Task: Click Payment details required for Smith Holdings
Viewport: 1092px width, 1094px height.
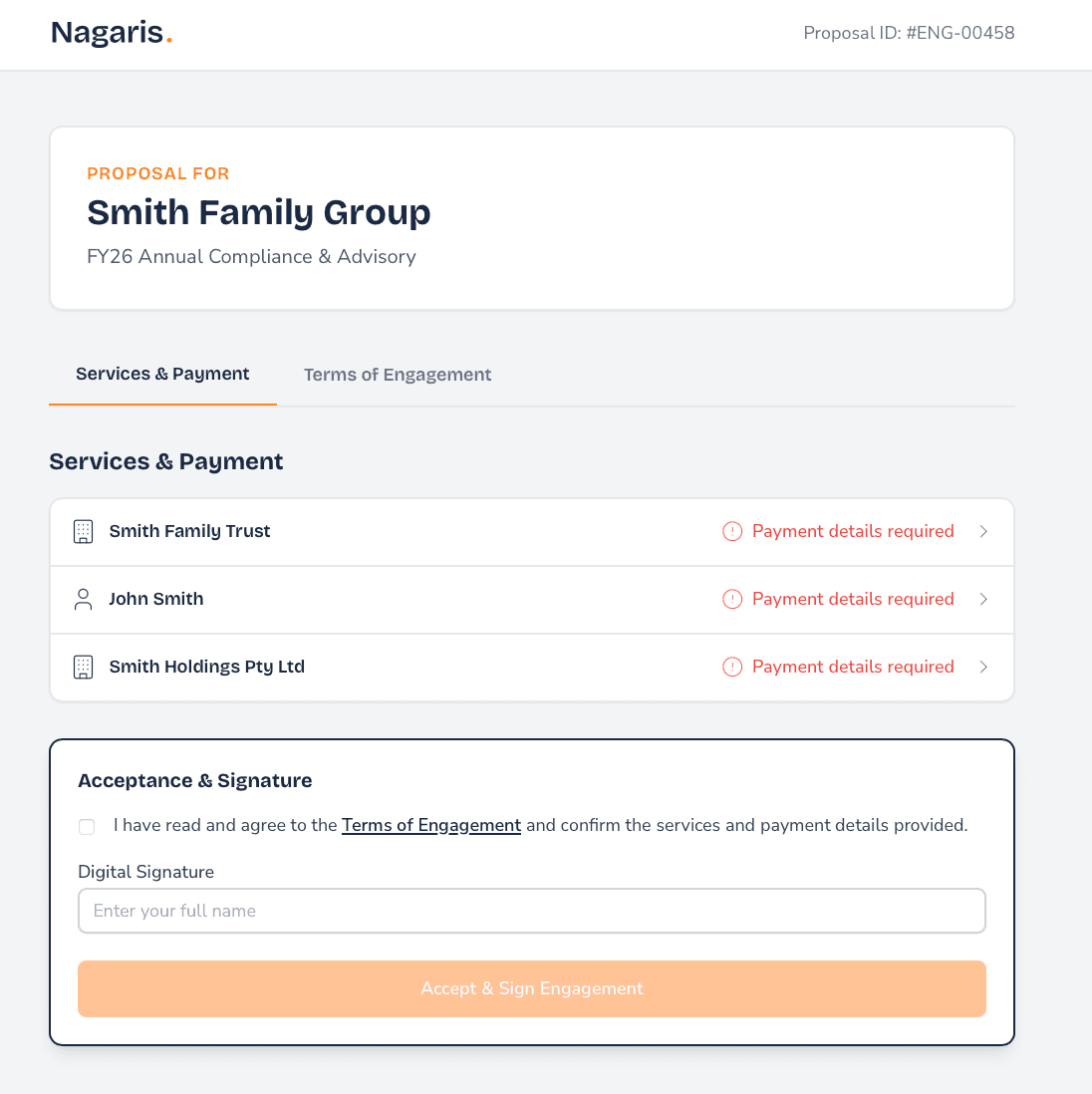Action: [x=853, y=667]
